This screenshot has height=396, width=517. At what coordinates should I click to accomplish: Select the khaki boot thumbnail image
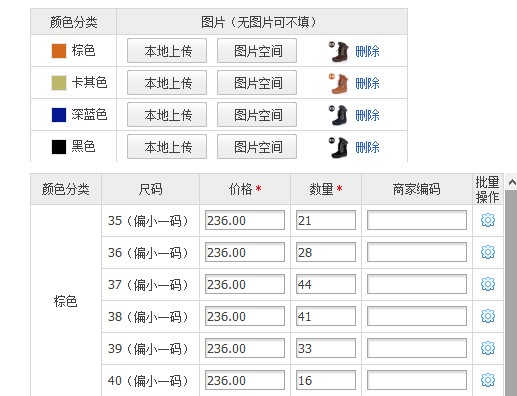pos(339,83)
